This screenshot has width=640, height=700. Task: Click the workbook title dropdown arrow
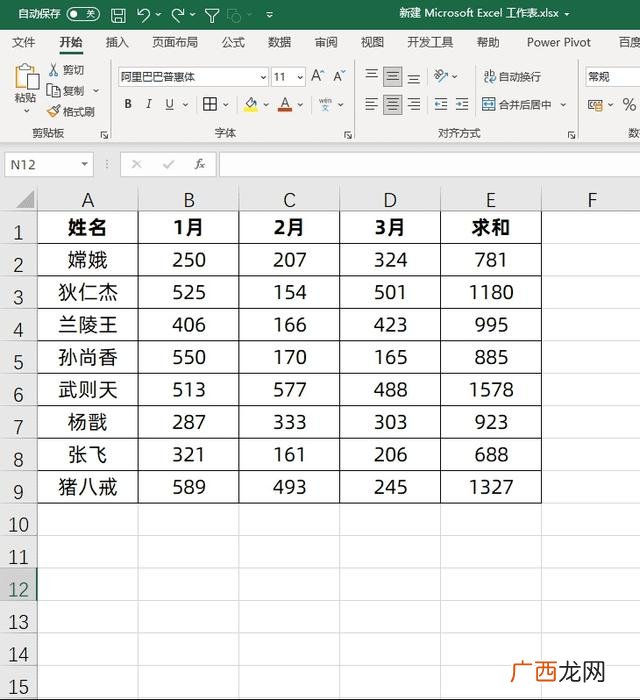[567, 14]
